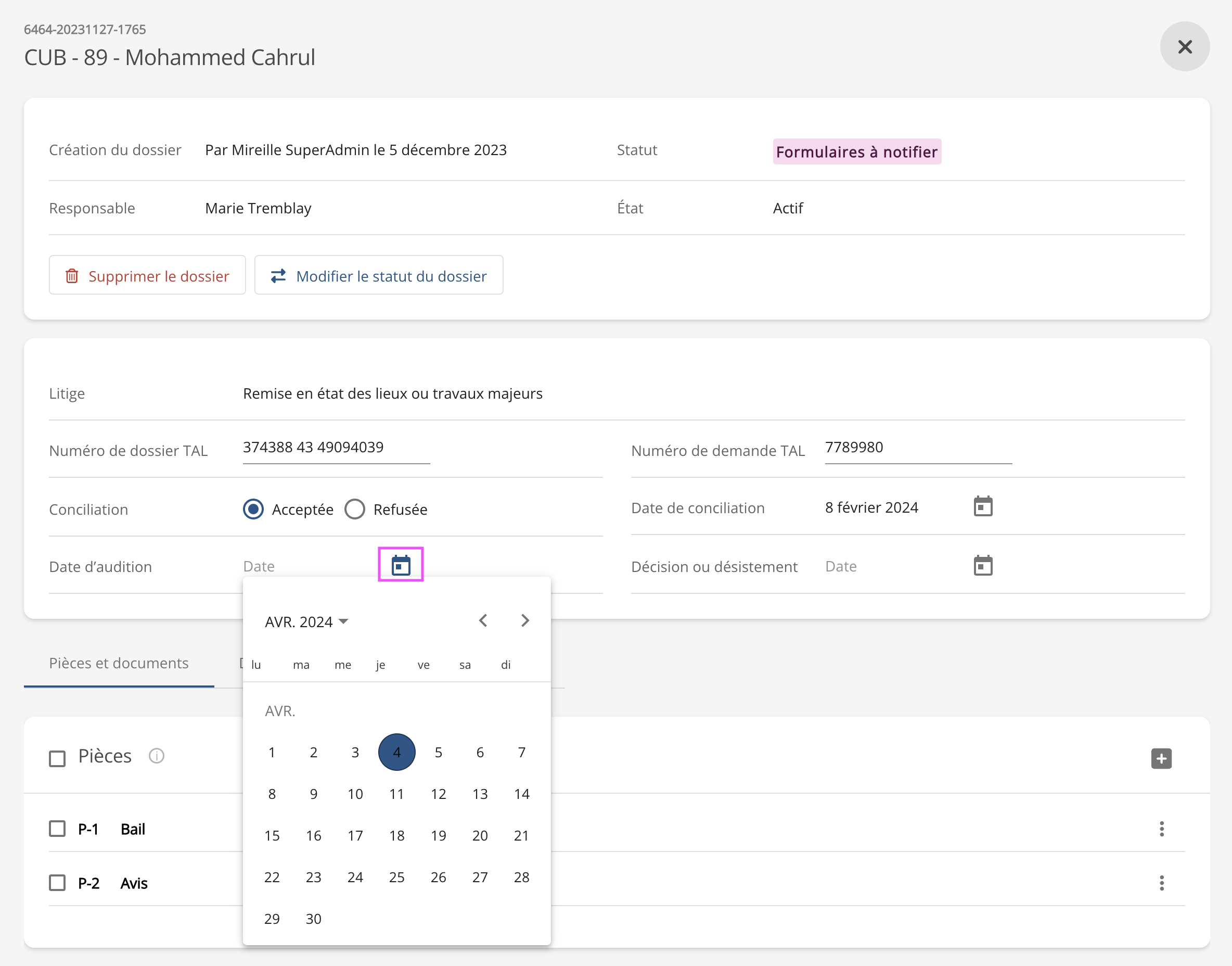
Task: Click the info icon next to Pièces
Action: (x=156, y=756)
